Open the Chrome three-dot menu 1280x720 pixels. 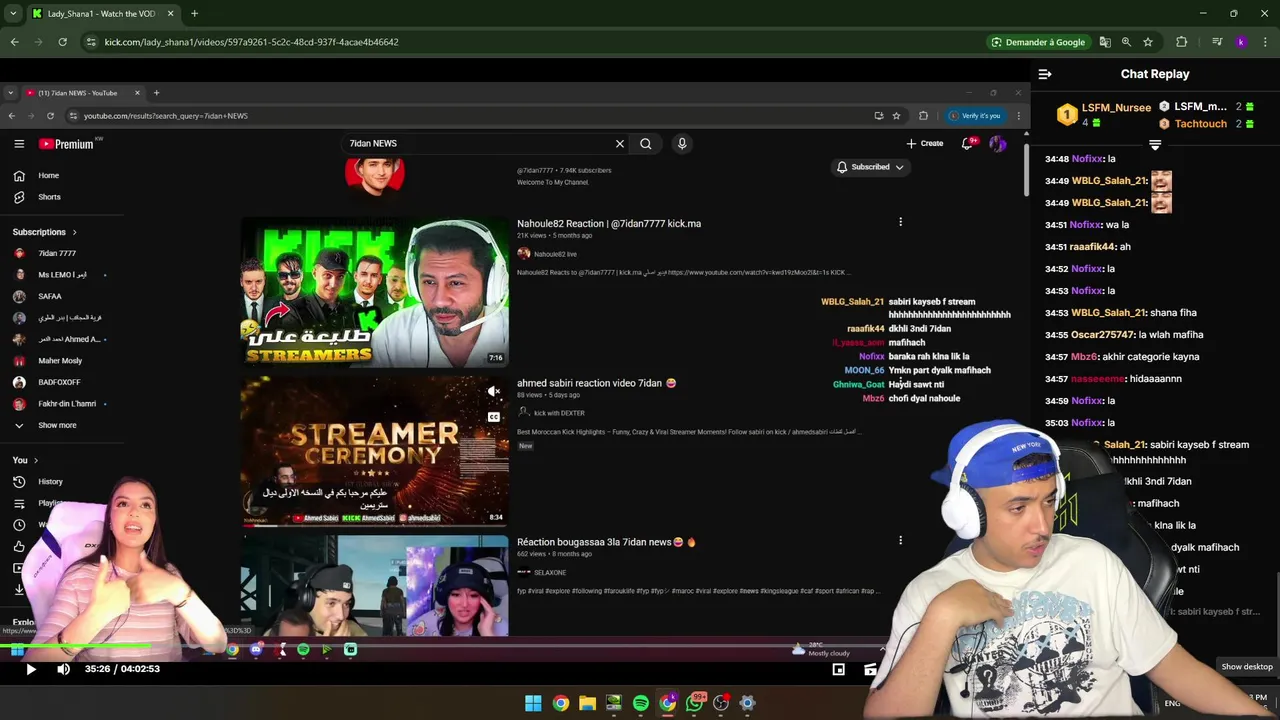click(x=1266, y=42)
